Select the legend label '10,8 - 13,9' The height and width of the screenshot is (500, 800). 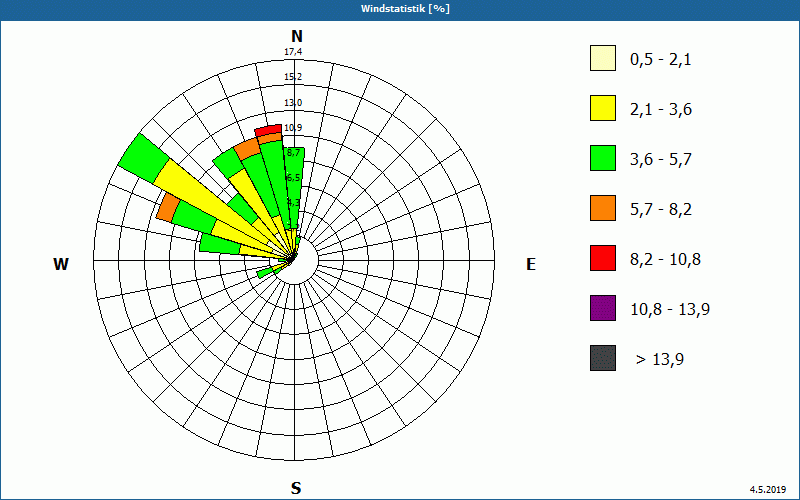coord(670,310)
